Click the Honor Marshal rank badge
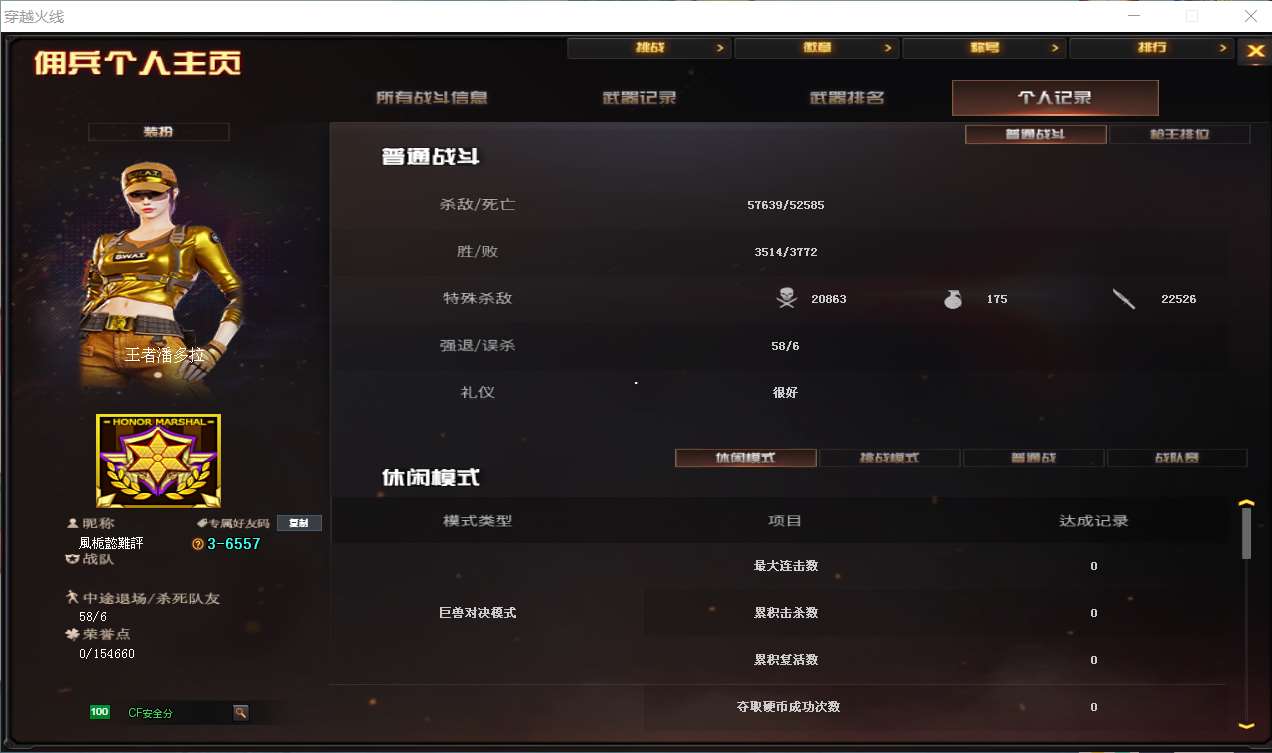The image size is (1272, 753). point(158,461)
